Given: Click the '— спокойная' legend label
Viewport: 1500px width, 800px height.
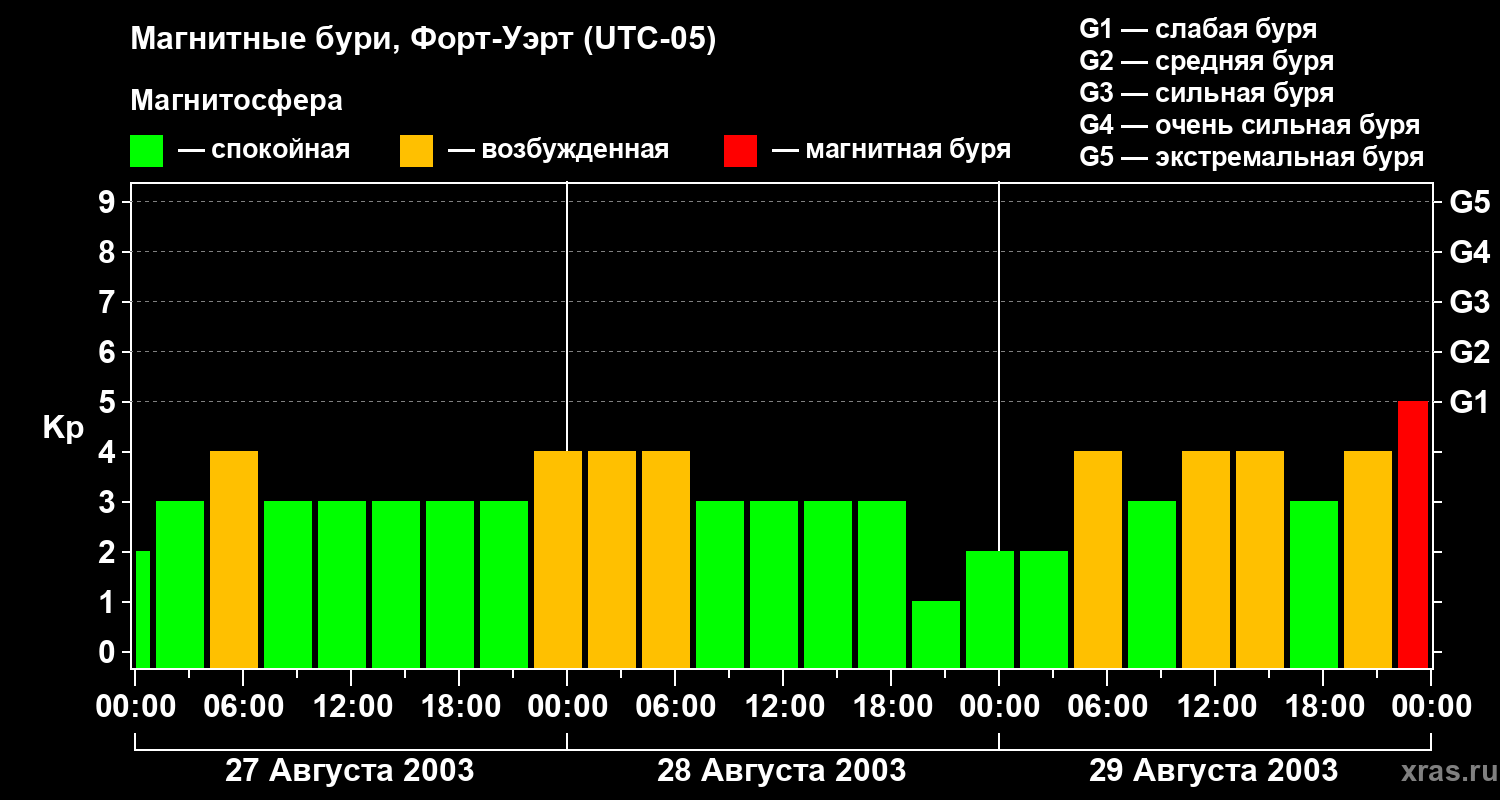Looking at the screenshot, I should [264, 150].
